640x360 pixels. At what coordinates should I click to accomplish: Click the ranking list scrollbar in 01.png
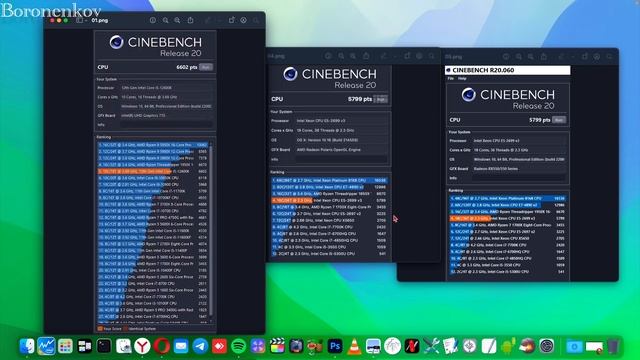coord(211,231)
